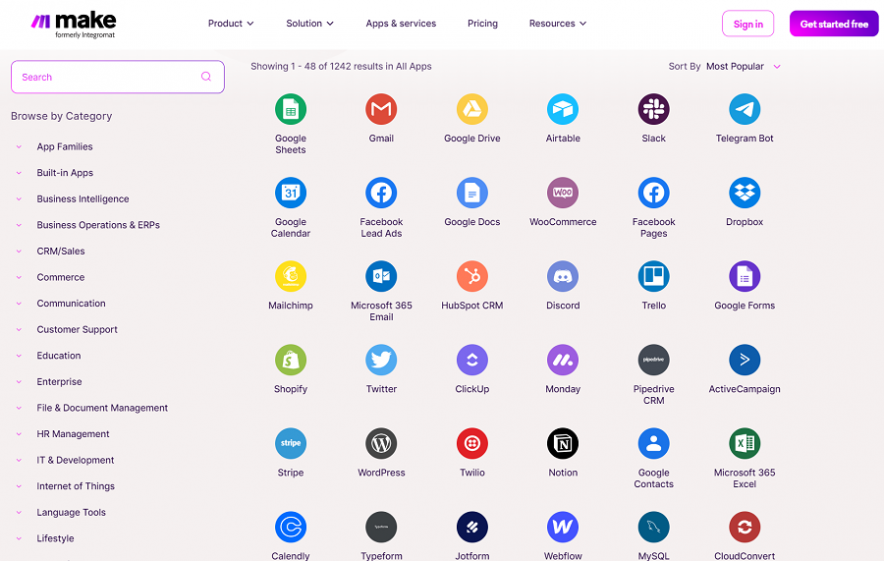Click the Facebook Lead Ads icon

(x=381, y=192)
